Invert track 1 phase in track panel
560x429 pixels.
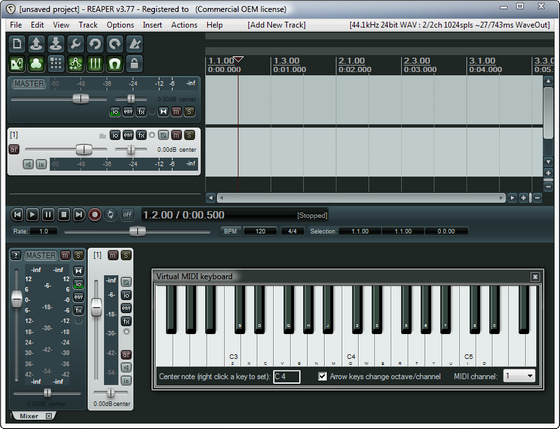[163, 135]
